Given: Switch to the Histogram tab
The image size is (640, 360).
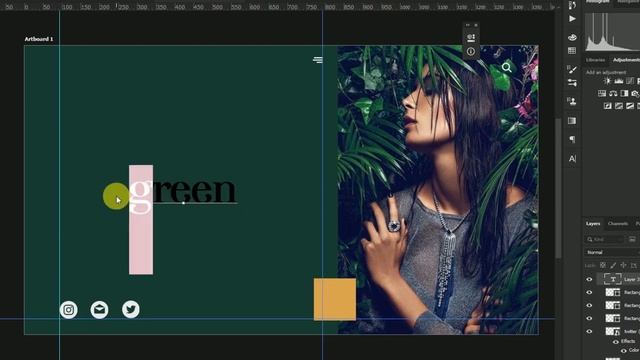Looking at the screenshot, I should 598,2.
